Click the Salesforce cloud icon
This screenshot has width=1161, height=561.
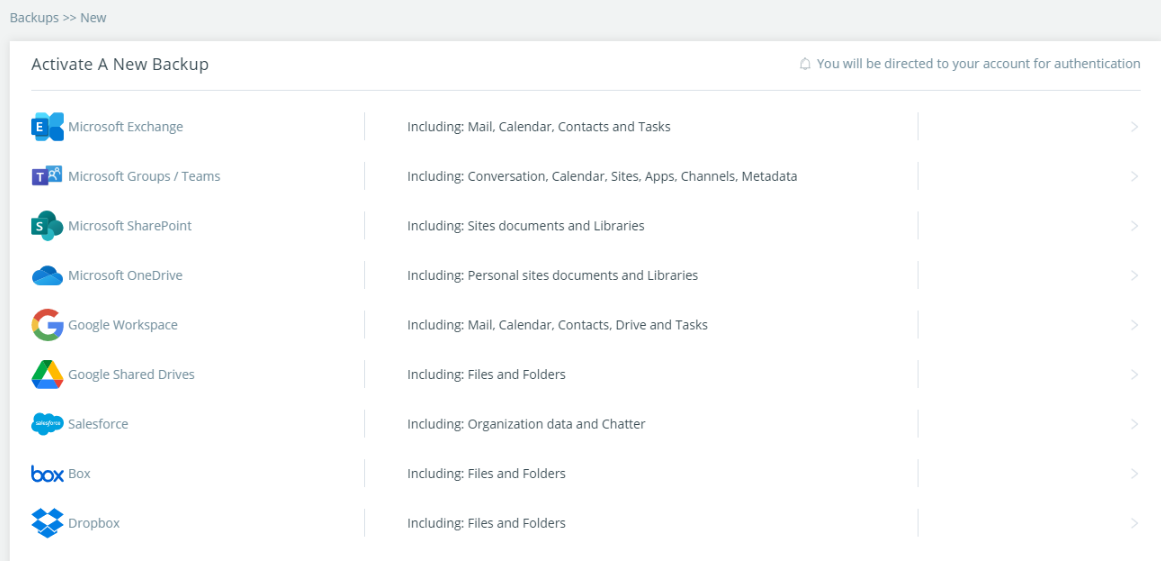[47, 424]
